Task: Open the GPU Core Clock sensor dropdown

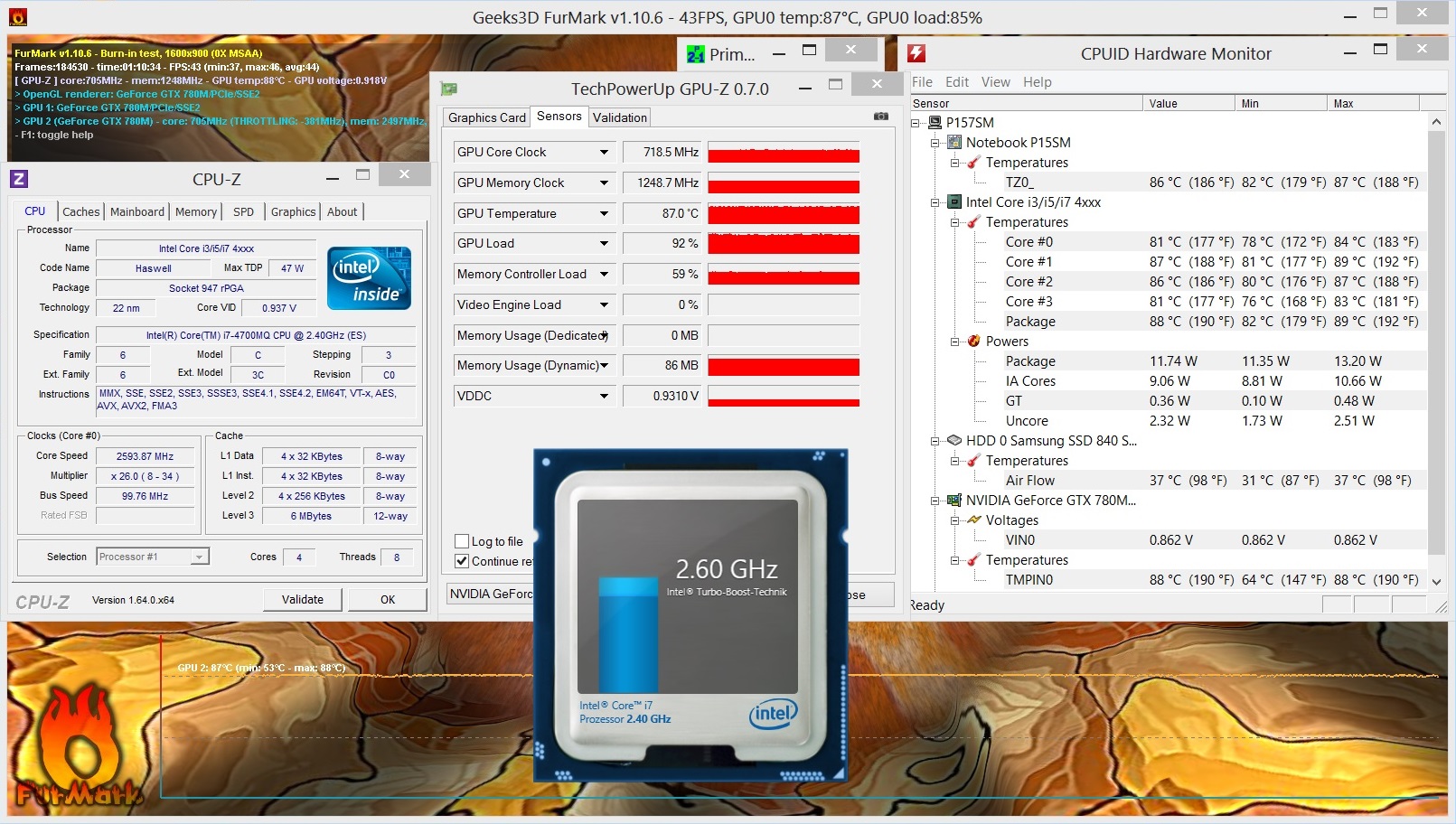Action: click(x=604, y=152)
